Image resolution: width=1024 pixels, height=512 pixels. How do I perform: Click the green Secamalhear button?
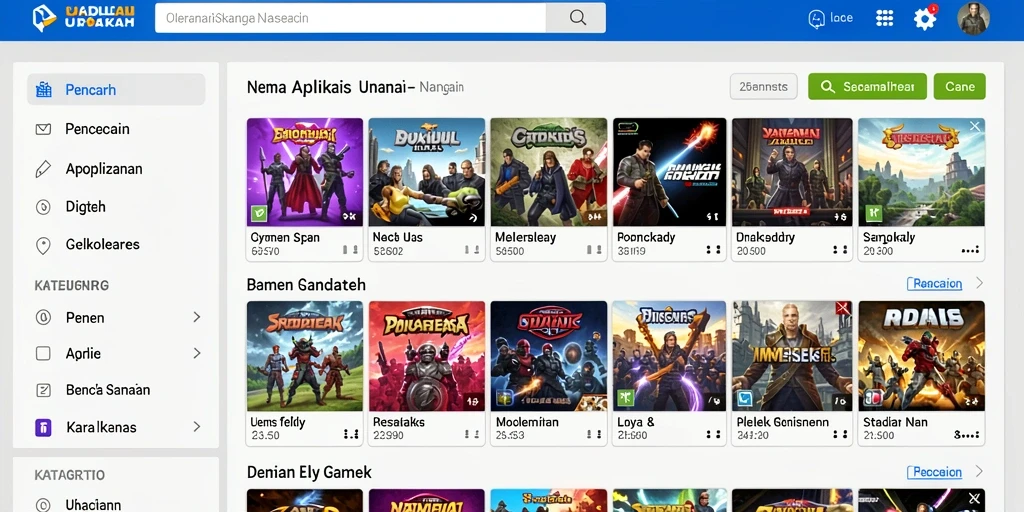pyautogui.click(x=867, y=86)
